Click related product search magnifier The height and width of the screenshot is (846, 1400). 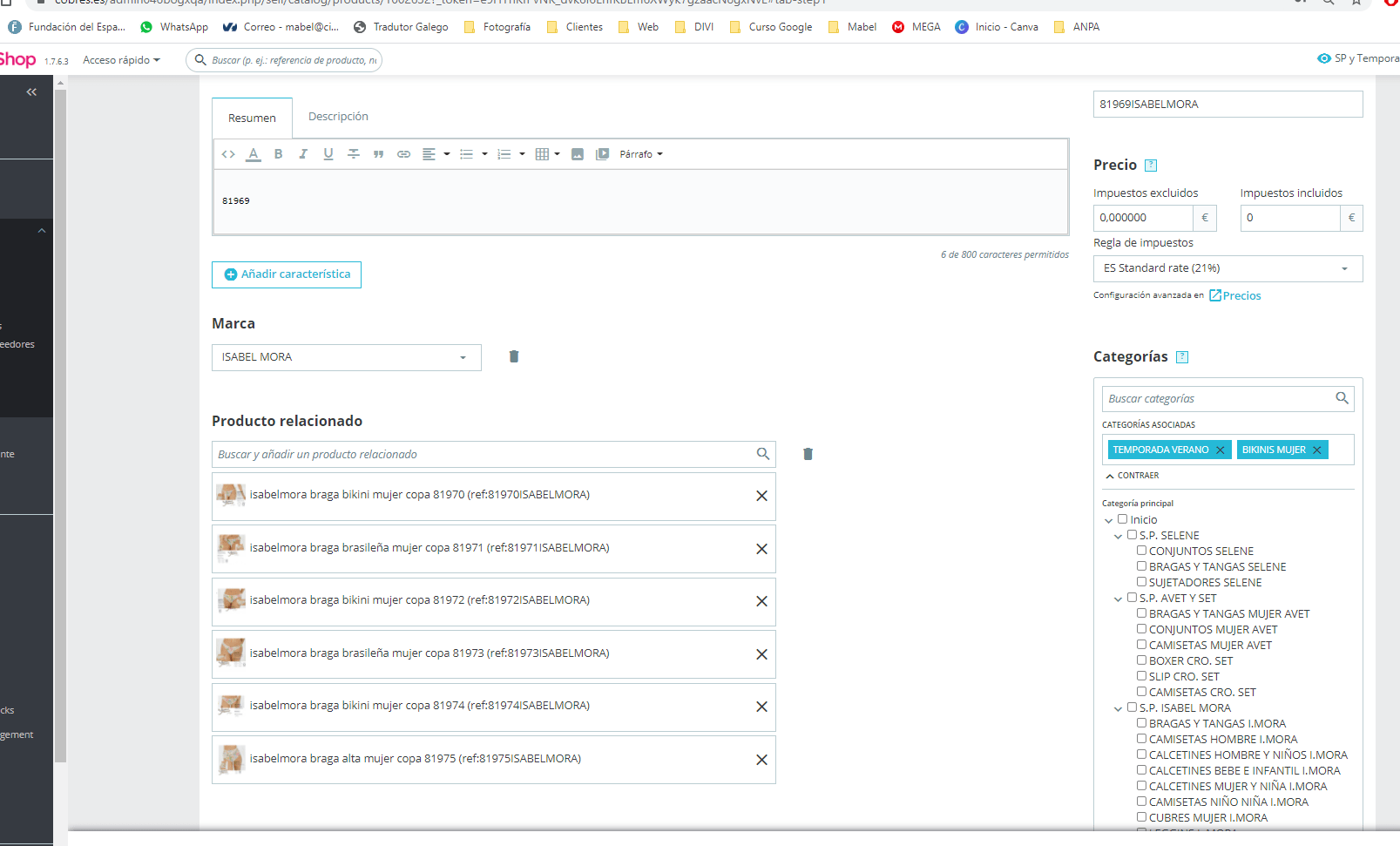[x=763, y=454]
